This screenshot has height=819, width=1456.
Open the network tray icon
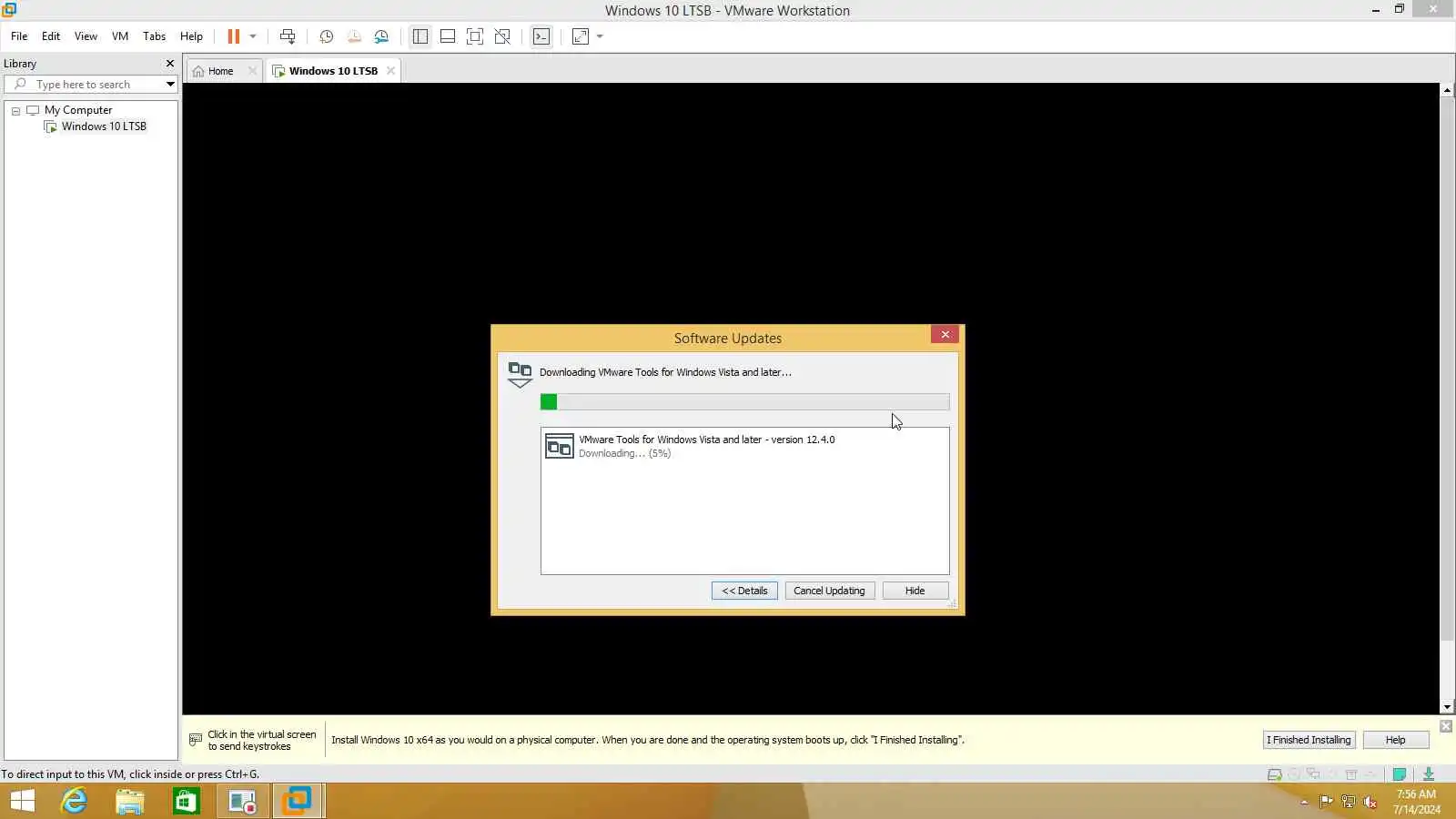(1348, 802)
